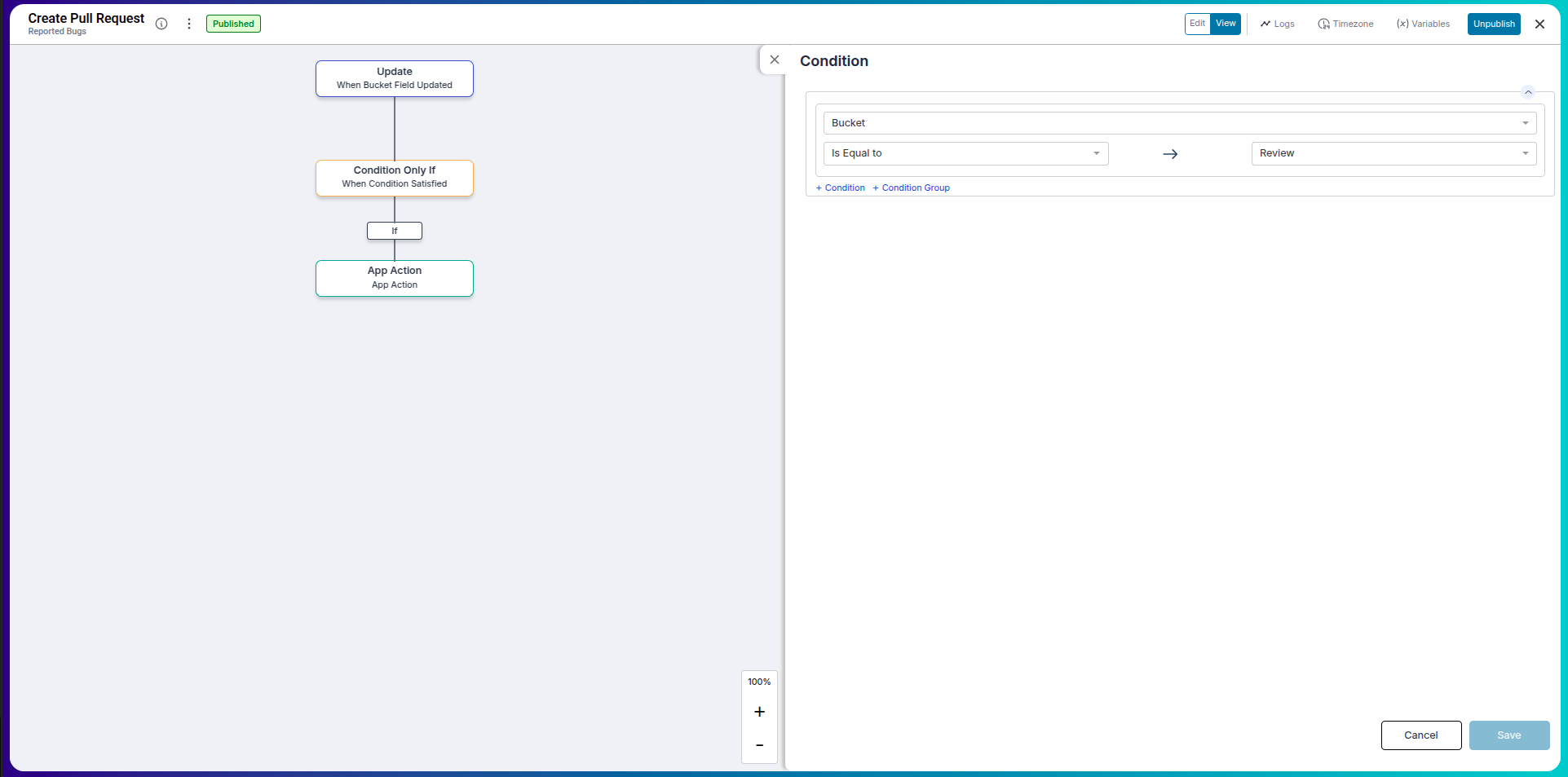Select the App Action node
Image resolution: width=1568 pixels, height=777 pixels.
click(x=395, y=278)
